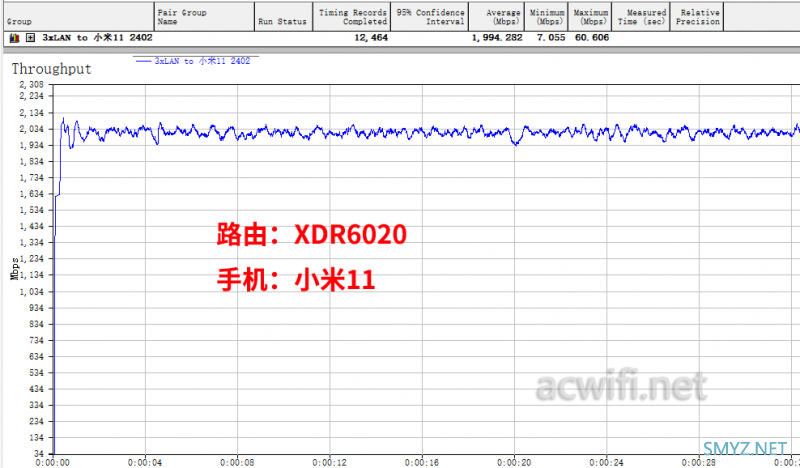Click the 0:00:20 time axis label
The width and height of the screenshot is (800, 468).
click(514, 463)
